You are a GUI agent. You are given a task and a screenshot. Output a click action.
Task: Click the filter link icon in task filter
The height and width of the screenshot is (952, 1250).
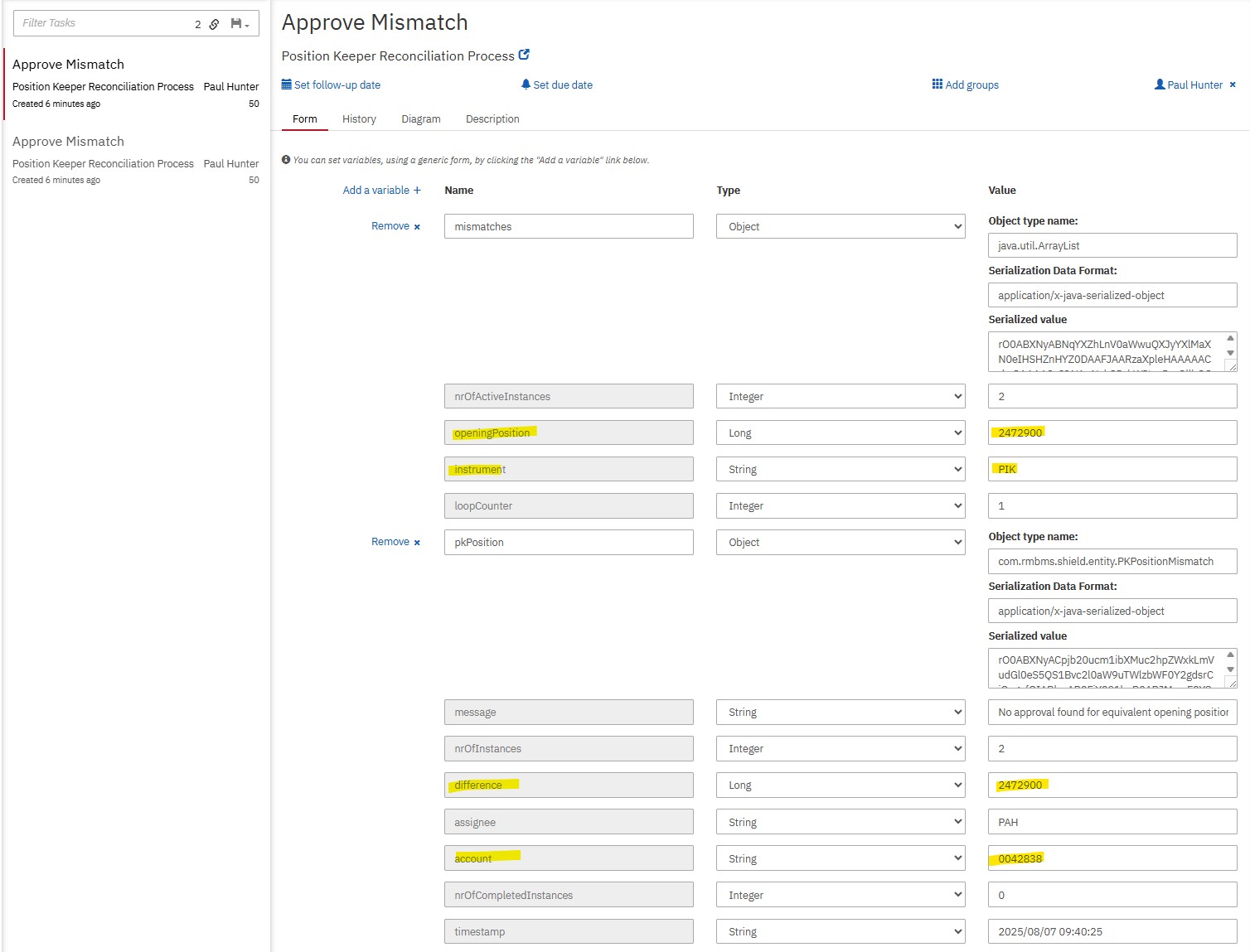(x=214, y=24)
